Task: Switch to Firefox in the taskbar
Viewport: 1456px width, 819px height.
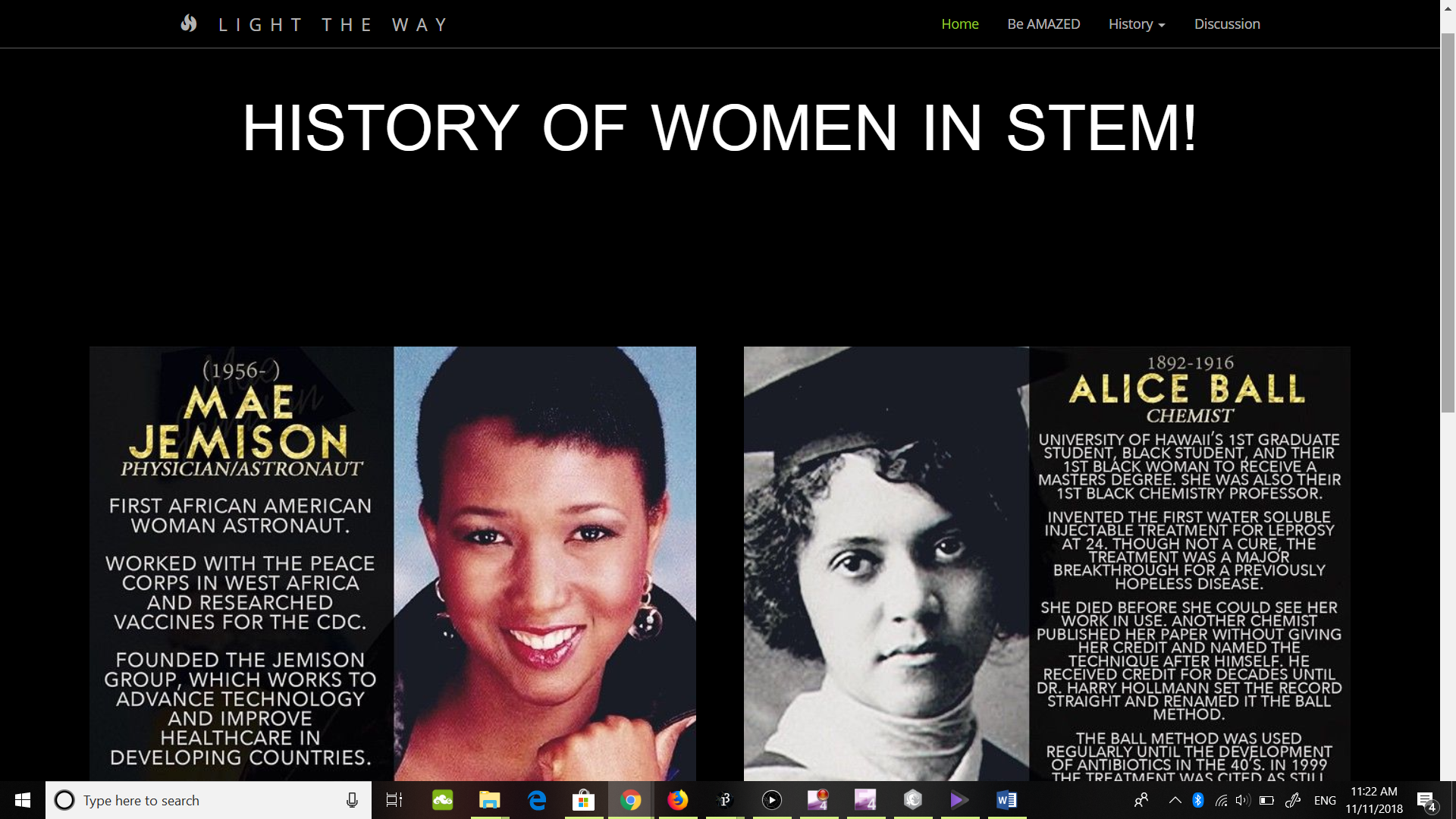Action: (x=678, y=800)
